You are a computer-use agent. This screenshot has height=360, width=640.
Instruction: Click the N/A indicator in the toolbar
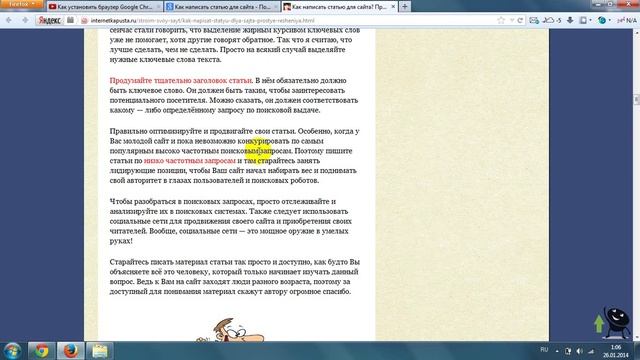click(x=627, y=20)
